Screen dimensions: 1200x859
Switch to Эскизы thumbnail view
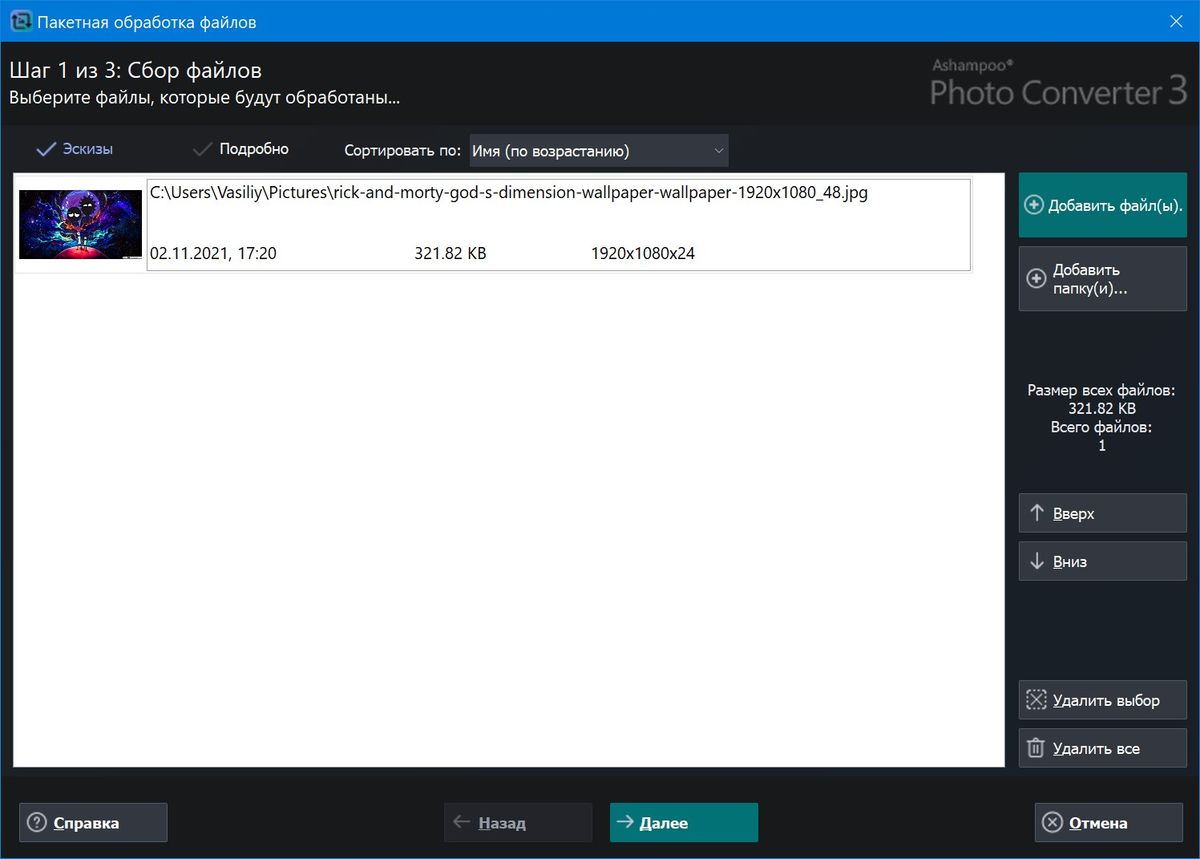[x=74, y=149]
